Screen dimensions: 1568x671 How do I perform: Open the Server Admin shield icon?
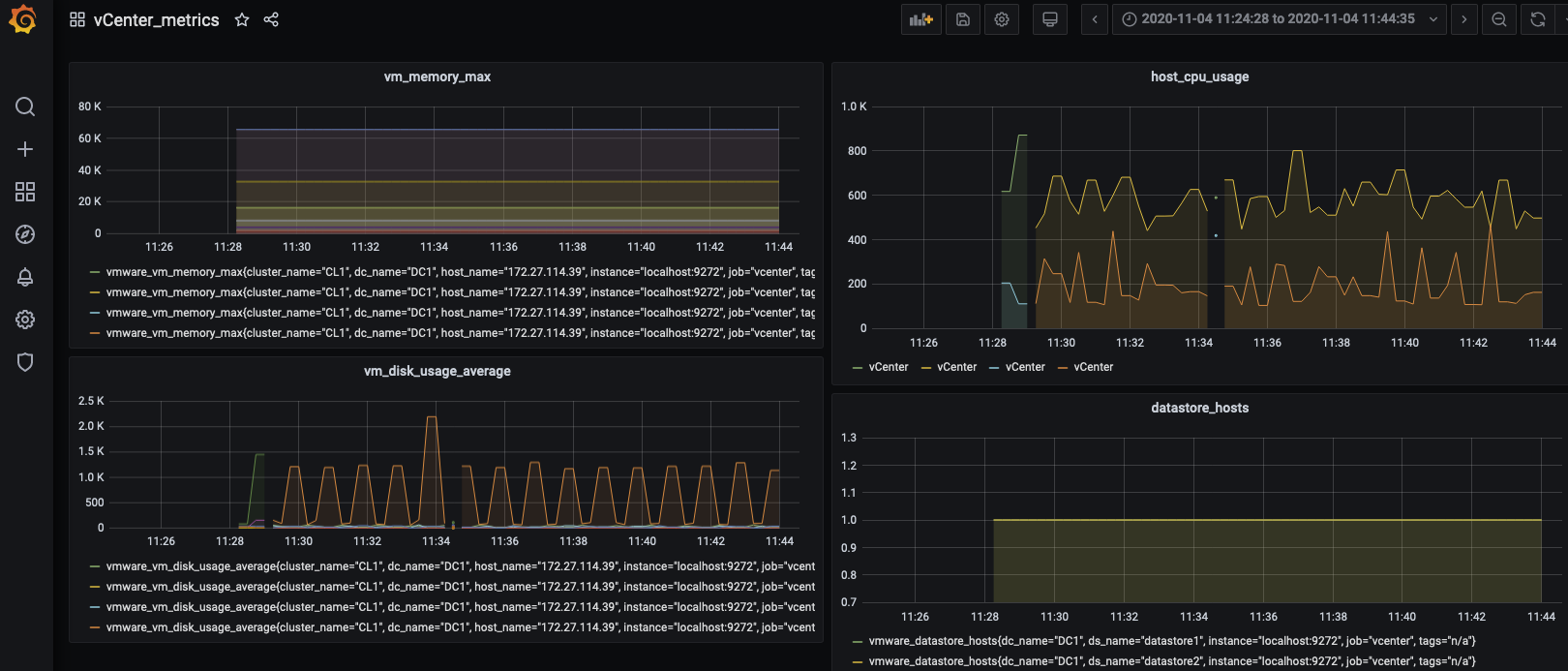pyautogui.click(x=25, y=362)
